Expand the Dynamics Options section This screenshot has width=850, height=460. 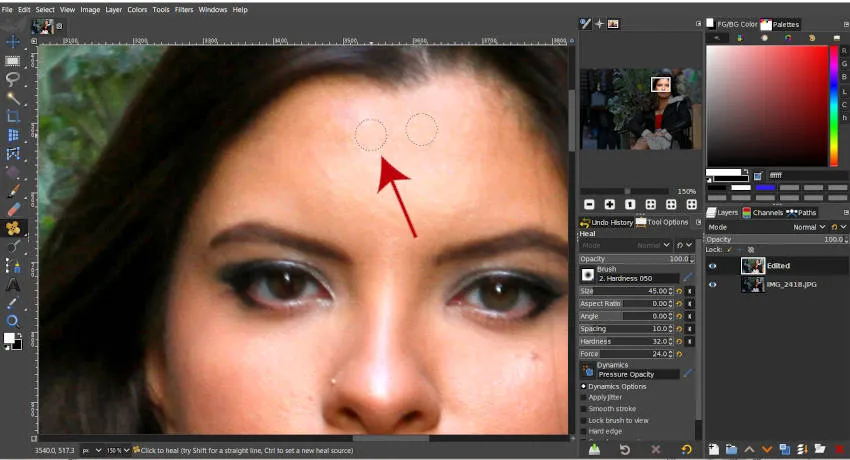click(585, 386)
